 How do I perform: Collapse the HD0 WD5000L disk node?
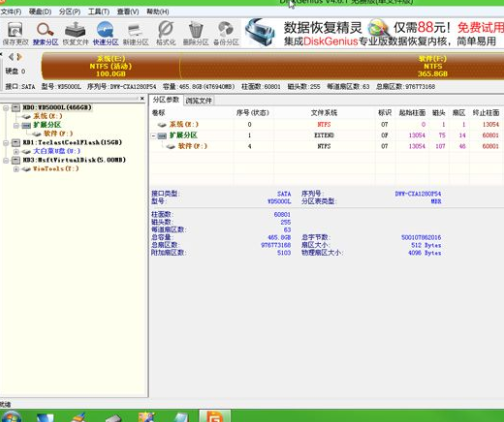click(x=6, y=108)
